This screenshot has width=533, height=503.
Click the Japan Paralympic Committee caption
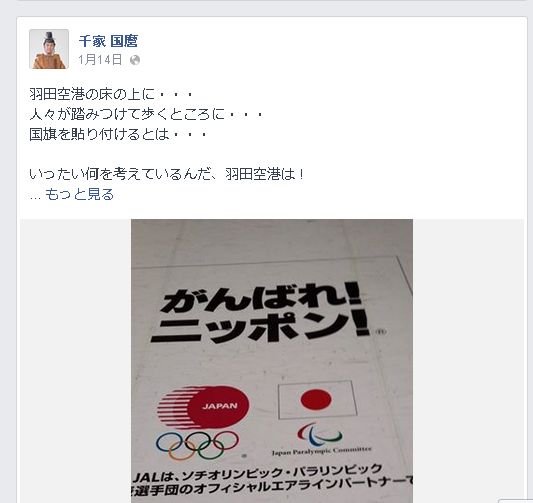tap(322, 451)
